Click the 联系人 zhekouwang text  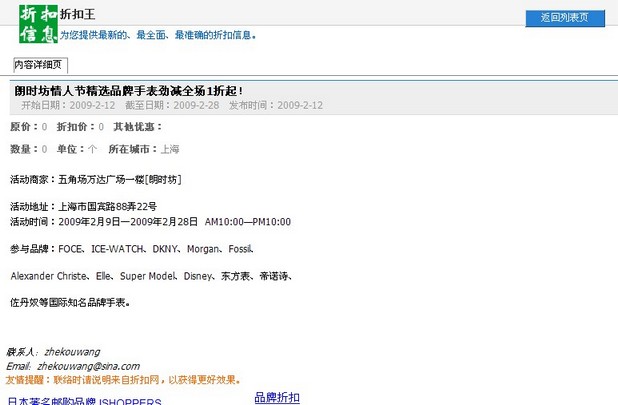tap(53, 352)
